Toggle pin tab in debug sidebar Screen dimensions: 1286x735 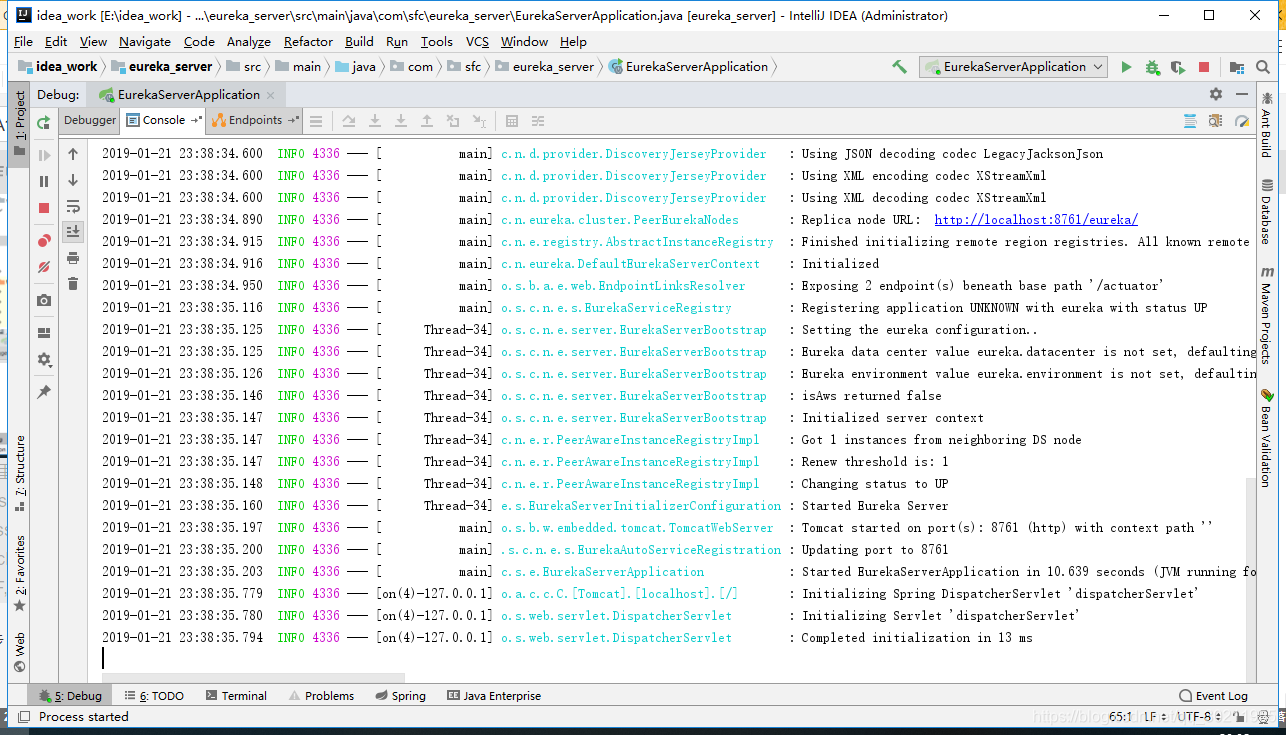(44, 392)
